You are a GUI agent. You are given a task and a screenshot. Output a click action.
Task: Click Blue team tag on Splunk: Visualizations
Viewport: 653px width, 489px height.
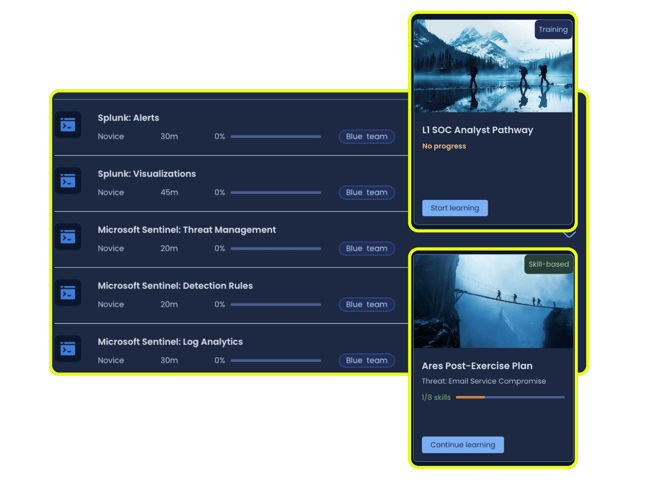[x=366, y=193]
